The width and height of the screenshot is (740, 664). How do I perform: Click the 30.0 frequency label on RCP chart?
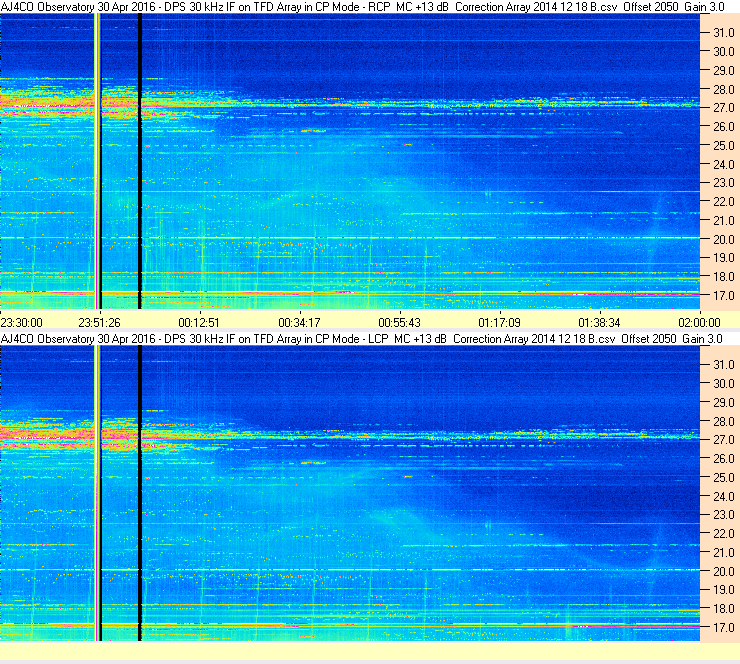[724, 51]
